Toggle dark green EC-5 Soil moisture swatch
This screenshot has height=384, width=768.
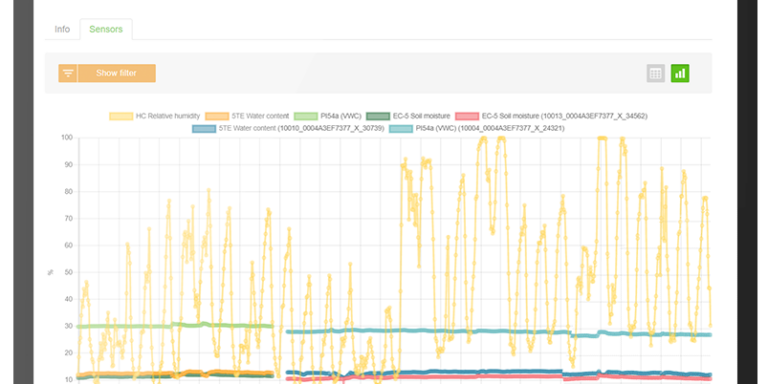[378, 116]
